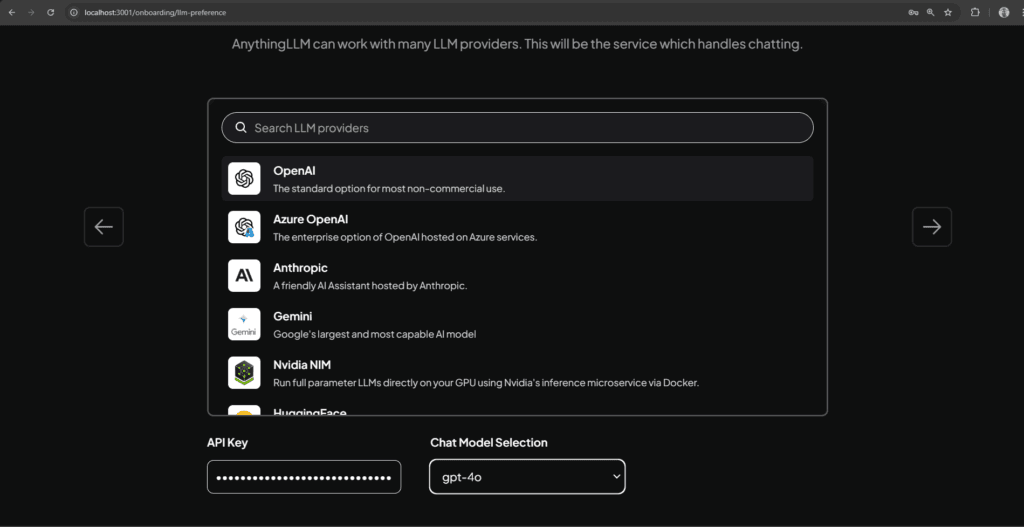Reload the page using browser refresh icon
Viewport: 1024px width, 527px height.
tap(50, 12)
